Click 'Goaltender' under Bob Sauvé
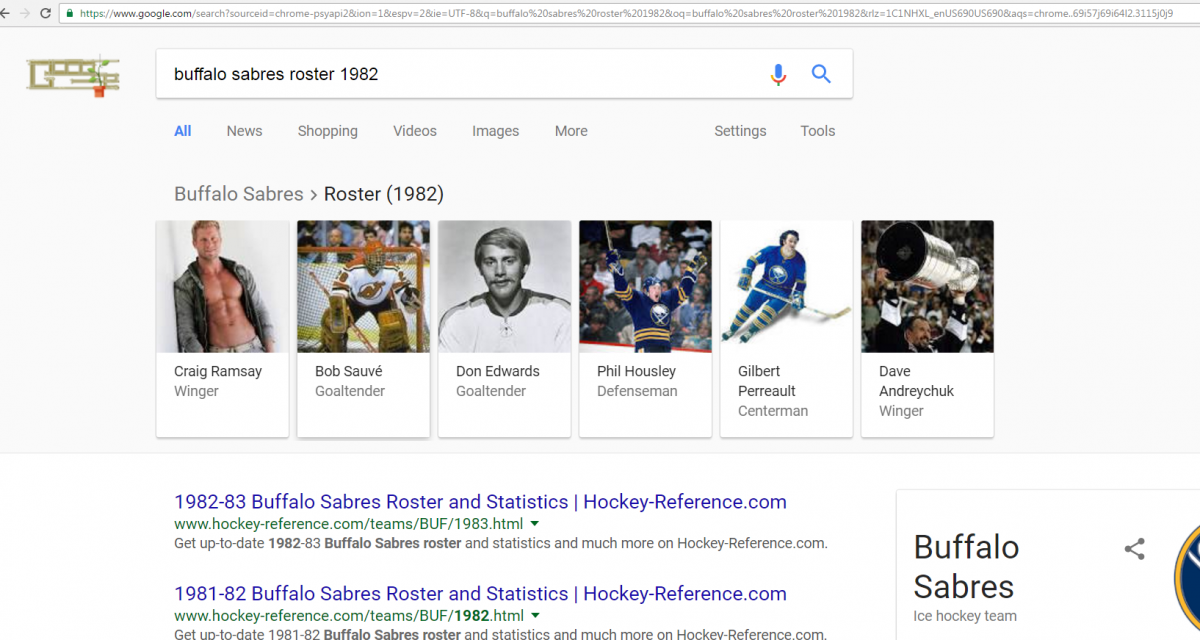The height and width of the screenshot is (640, 1200). pyautogui.click(x=350, y=391)
